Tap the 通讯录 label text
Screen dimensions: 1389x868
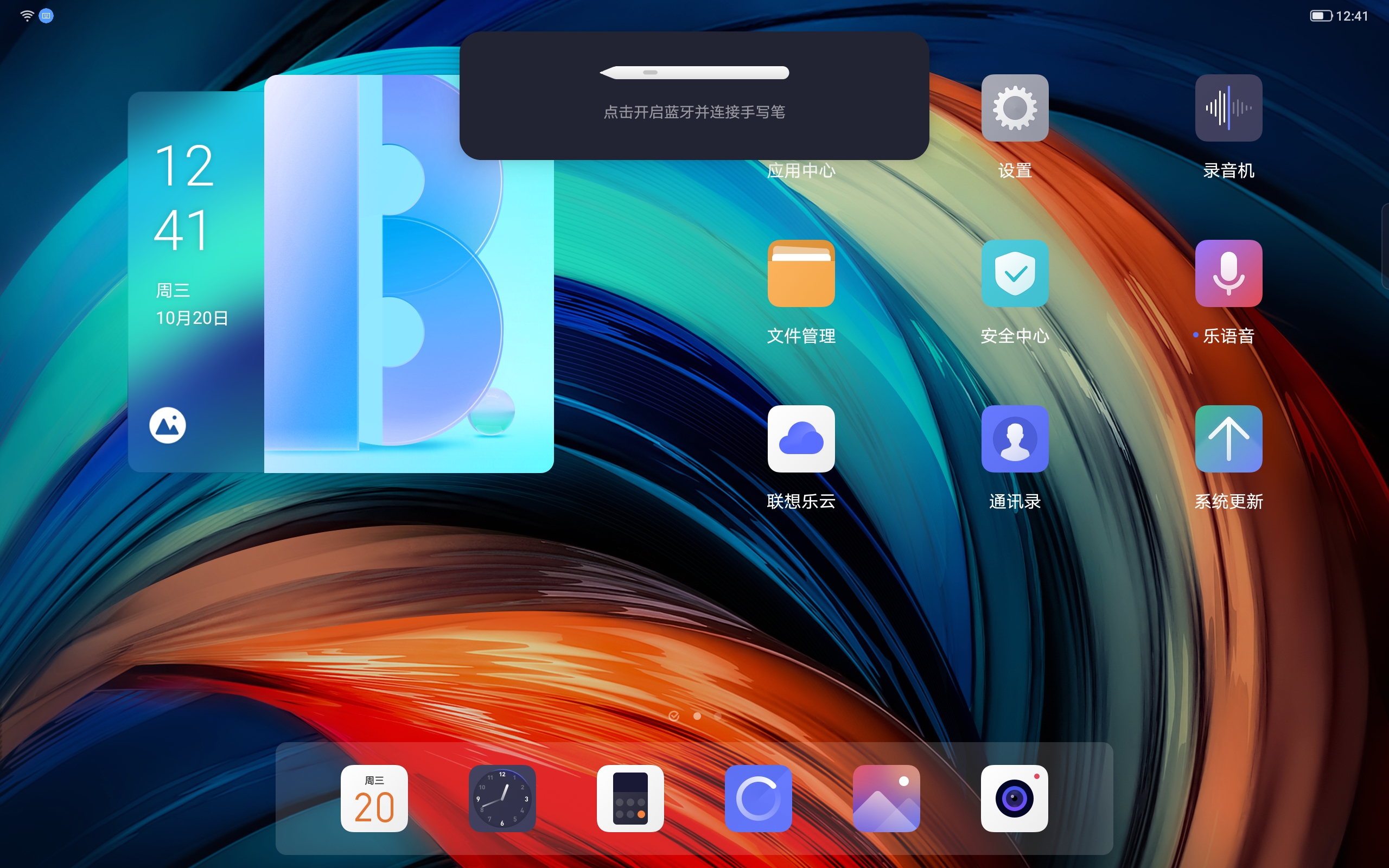click(x=1015, y=501)
